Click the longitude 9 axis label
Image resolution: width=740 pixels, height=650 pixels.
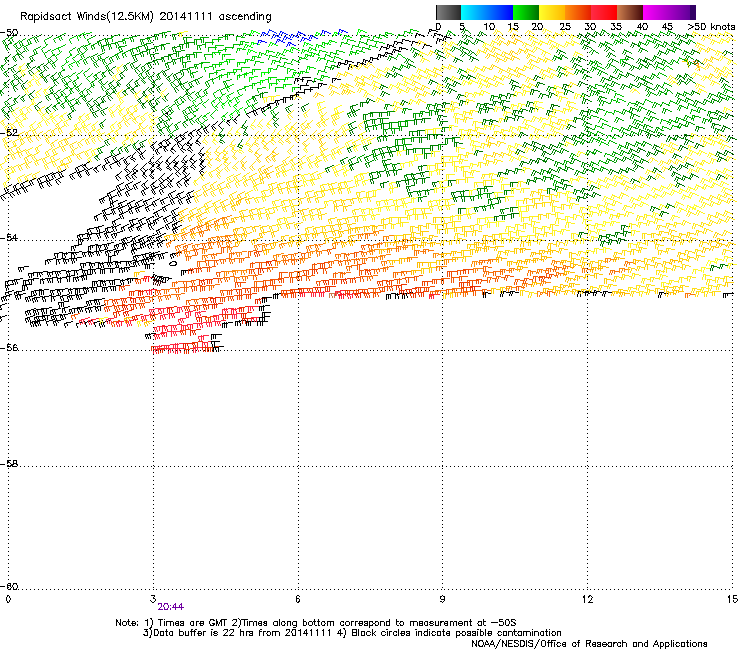coord(442,599)
